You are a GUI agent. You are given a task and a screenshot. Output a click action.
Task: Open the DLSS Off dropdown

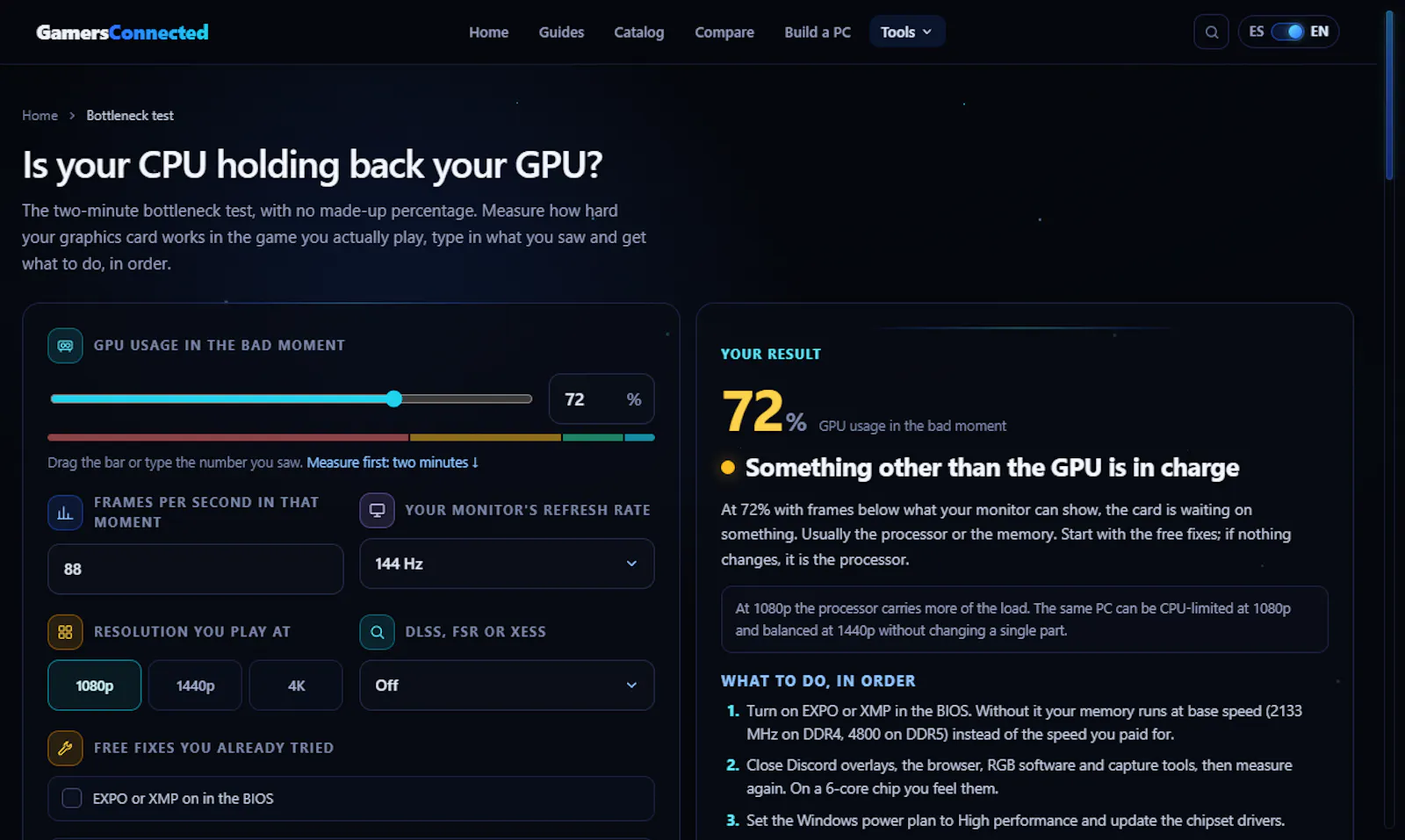[507, 686]
